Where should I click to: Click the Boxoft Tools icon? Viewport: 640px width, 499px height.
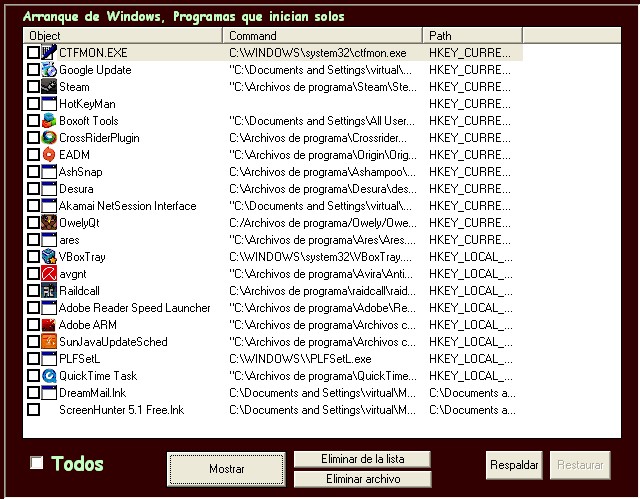click(49, 121)
